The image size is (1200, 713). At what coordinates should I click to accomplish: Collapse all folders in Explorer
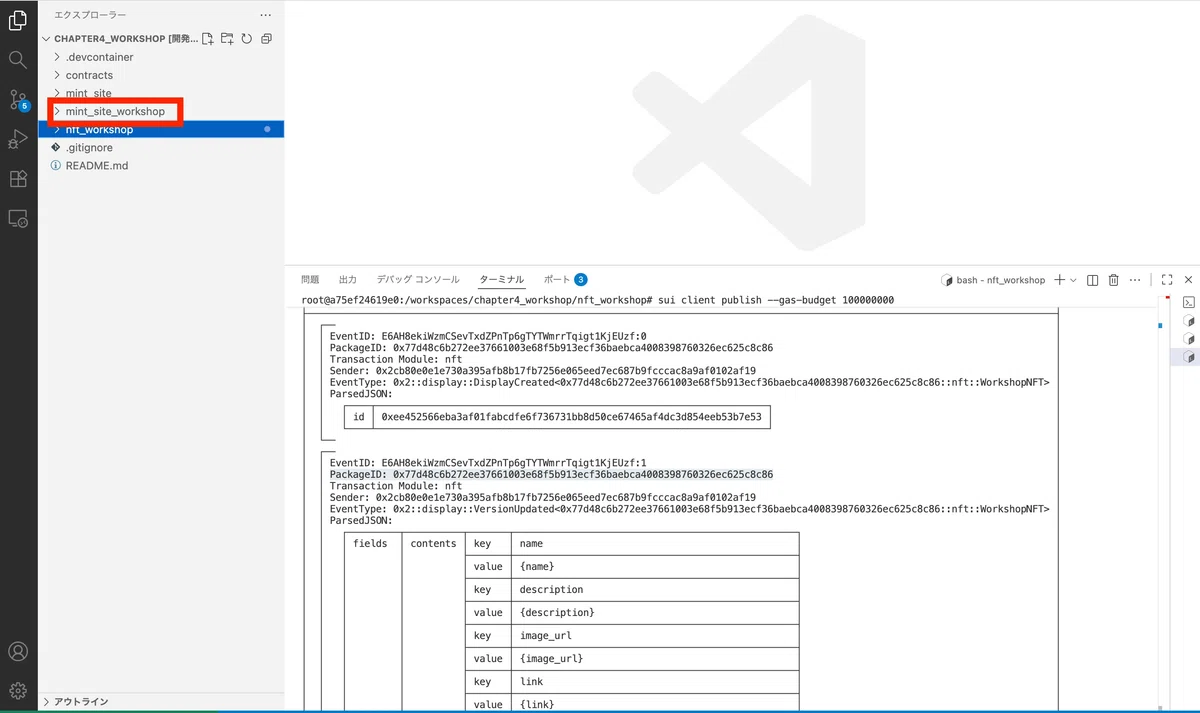coord(266,39)
